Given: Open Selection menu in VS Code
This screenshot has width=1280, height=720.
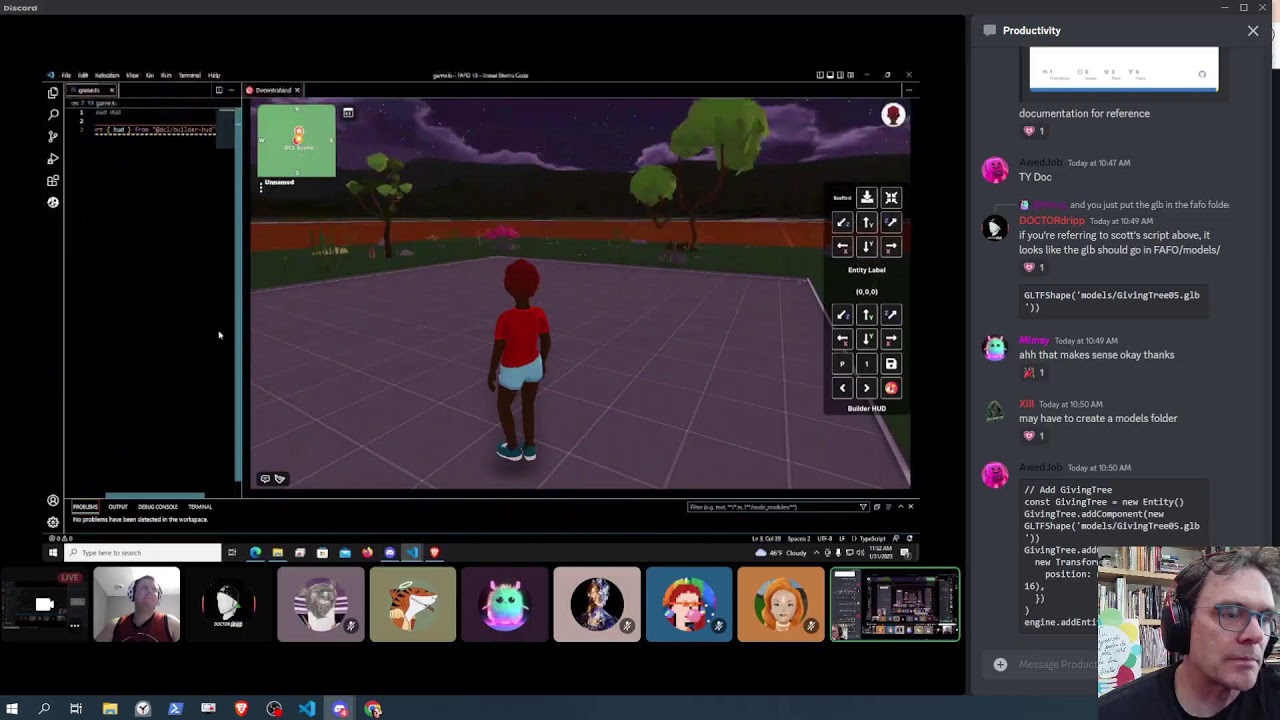Looking at the screenshot, I should tap(107, 75).
